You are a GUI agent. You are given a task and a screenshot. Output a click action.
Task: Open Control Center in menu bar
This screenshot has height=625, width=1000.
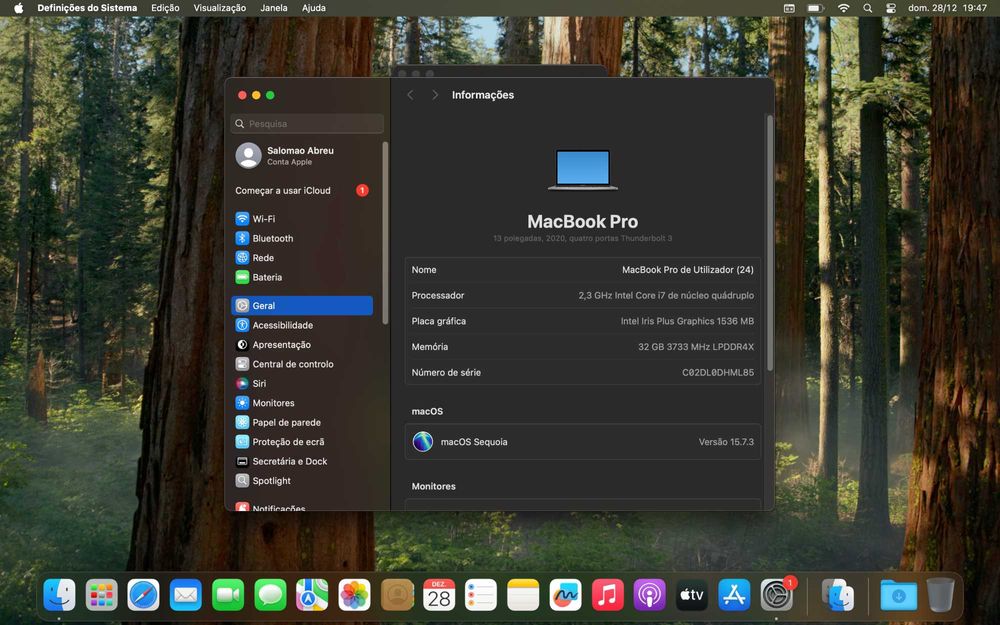[x=891, y=8]
